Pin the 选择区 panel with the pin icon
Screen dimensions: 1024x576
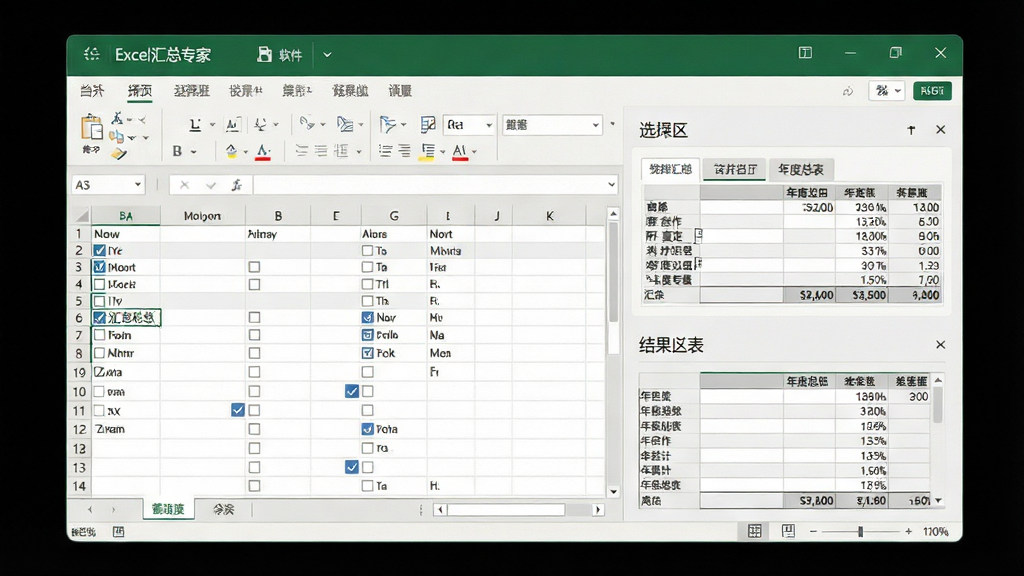911,130
